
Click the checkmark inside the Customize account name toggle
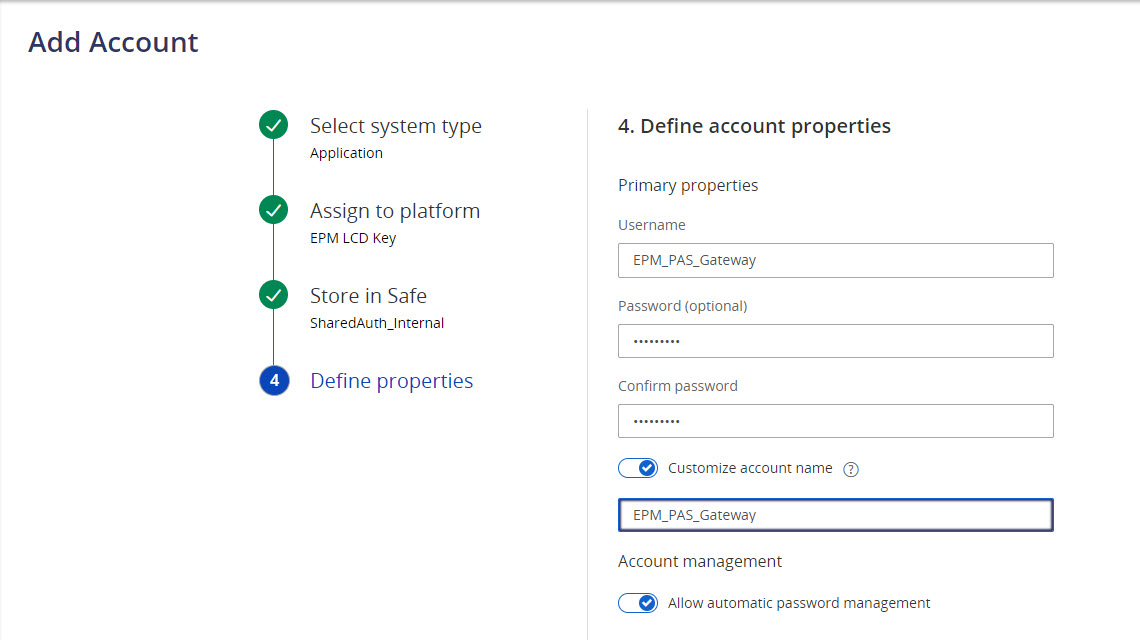pos(646,467)
